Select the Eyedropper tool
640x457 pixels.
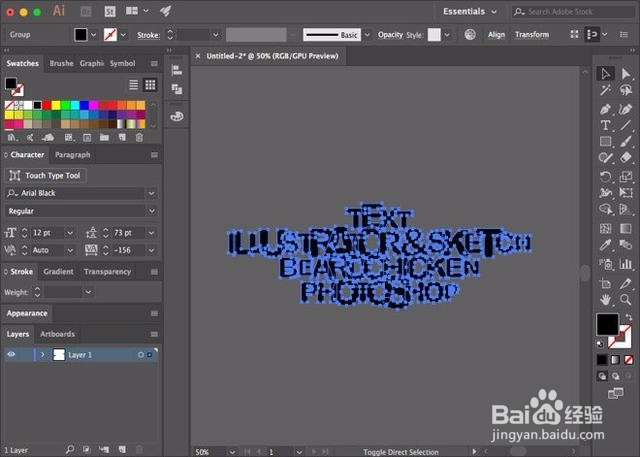[x=606, y=245]
